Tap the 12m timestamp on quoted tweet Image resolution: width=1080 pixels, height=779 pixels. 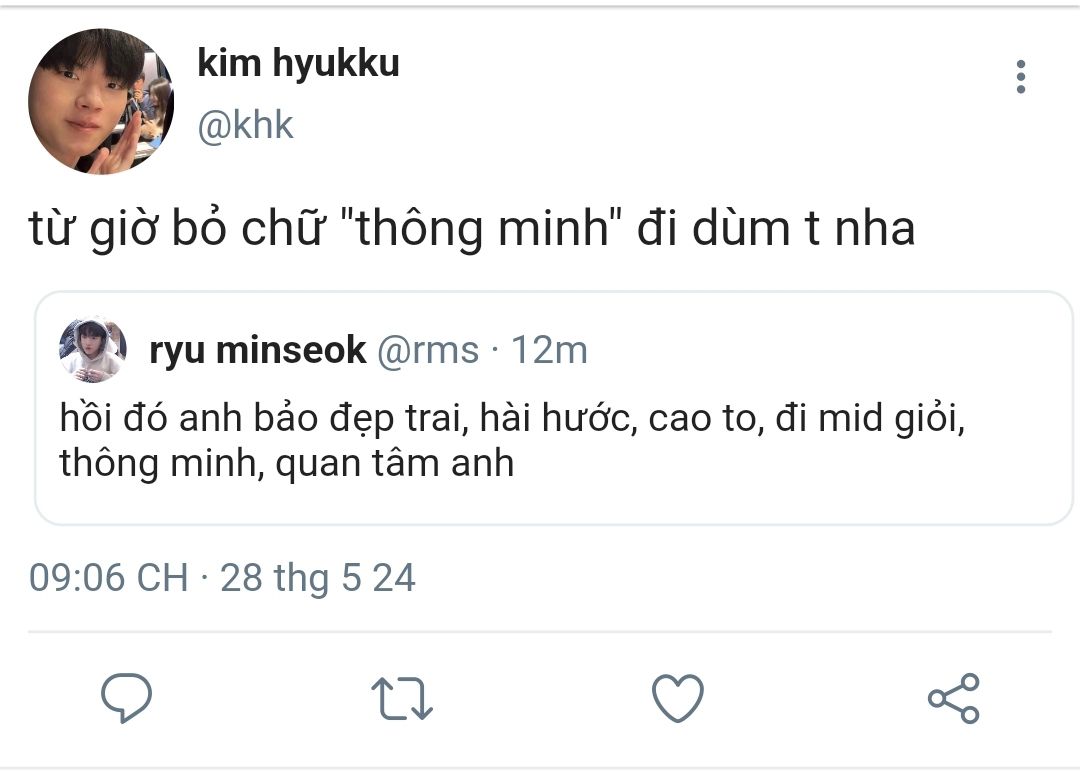[x=549, y=350]
